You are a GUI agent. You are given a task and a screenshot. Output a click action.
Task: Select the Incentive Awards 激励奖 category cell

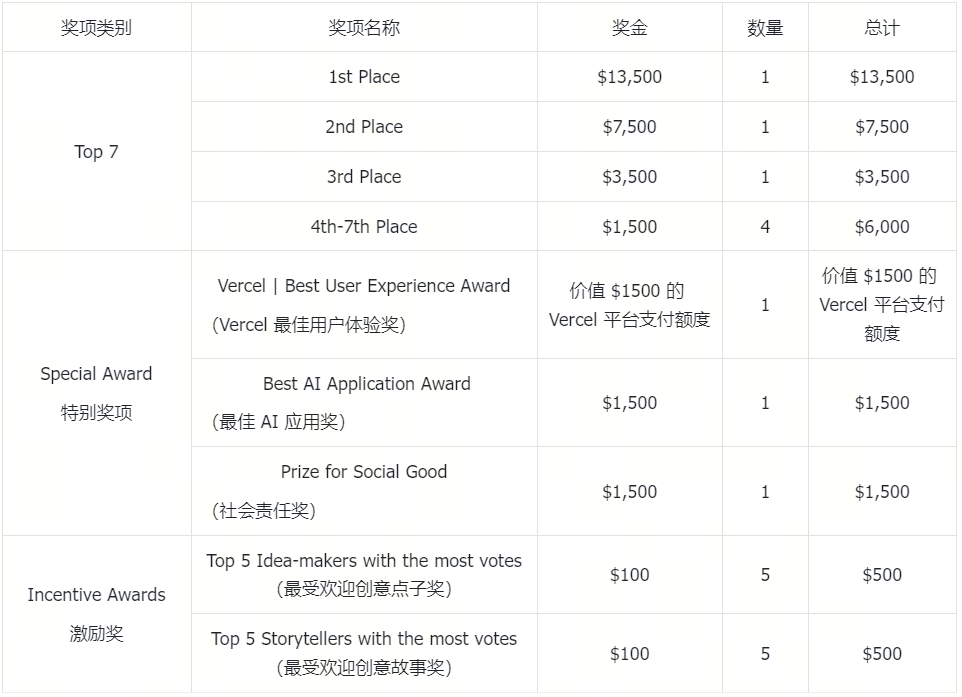click(x=96, y=614)
